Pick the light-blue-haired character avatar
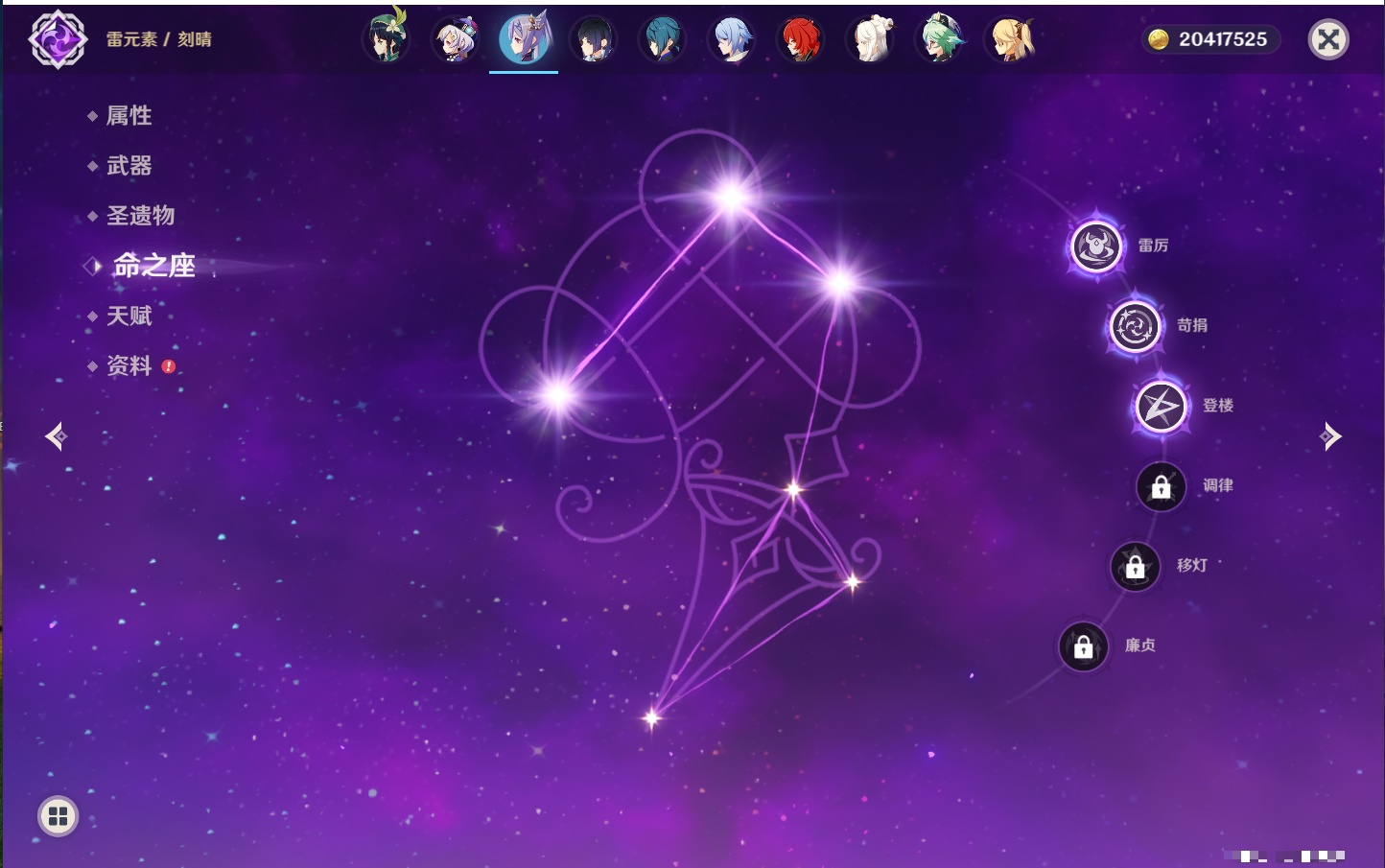This screenshot has width=1385, height=868. (x=731, y=40)
